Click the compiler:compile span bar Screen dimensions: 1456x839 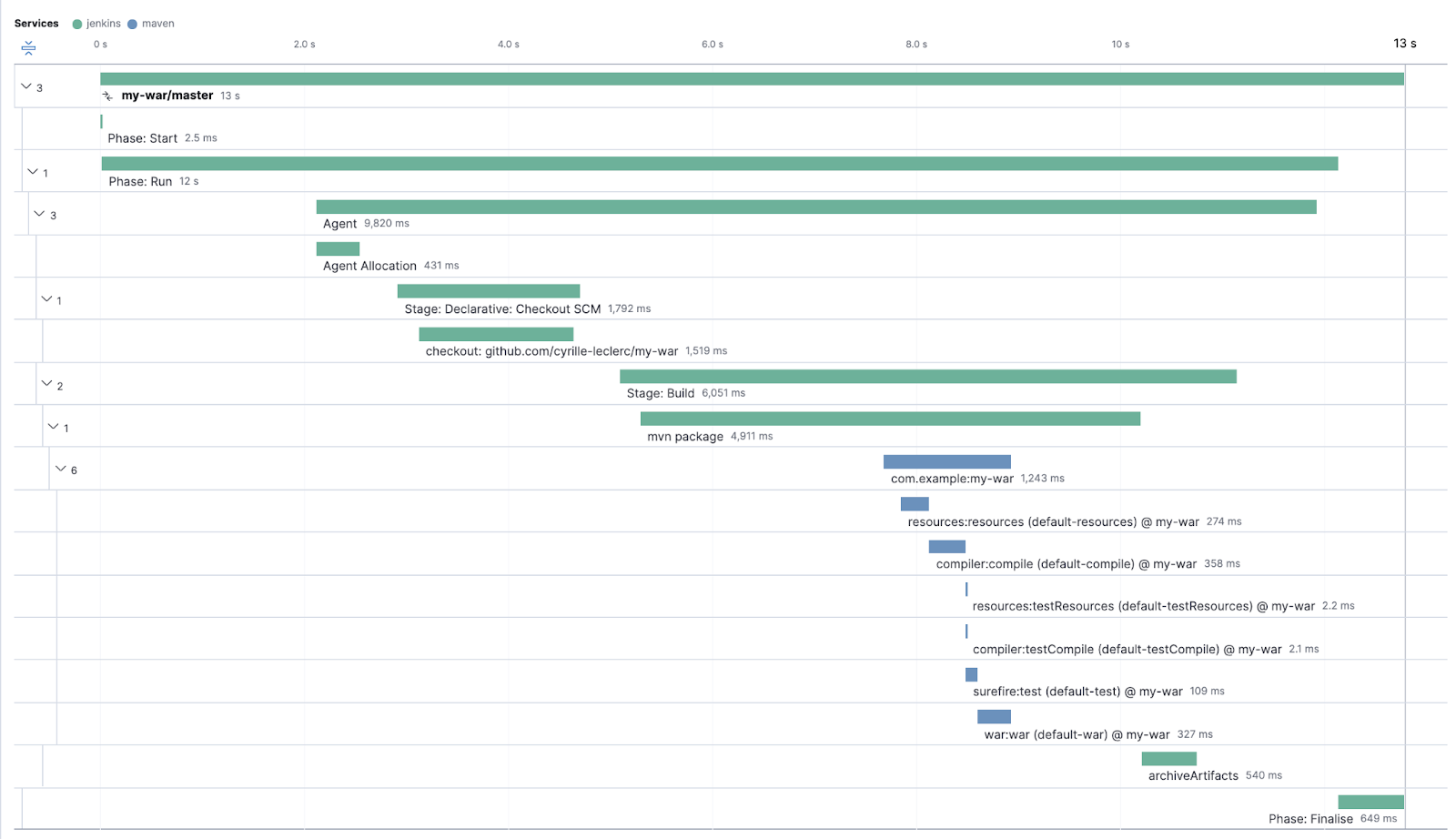[946, 547]
